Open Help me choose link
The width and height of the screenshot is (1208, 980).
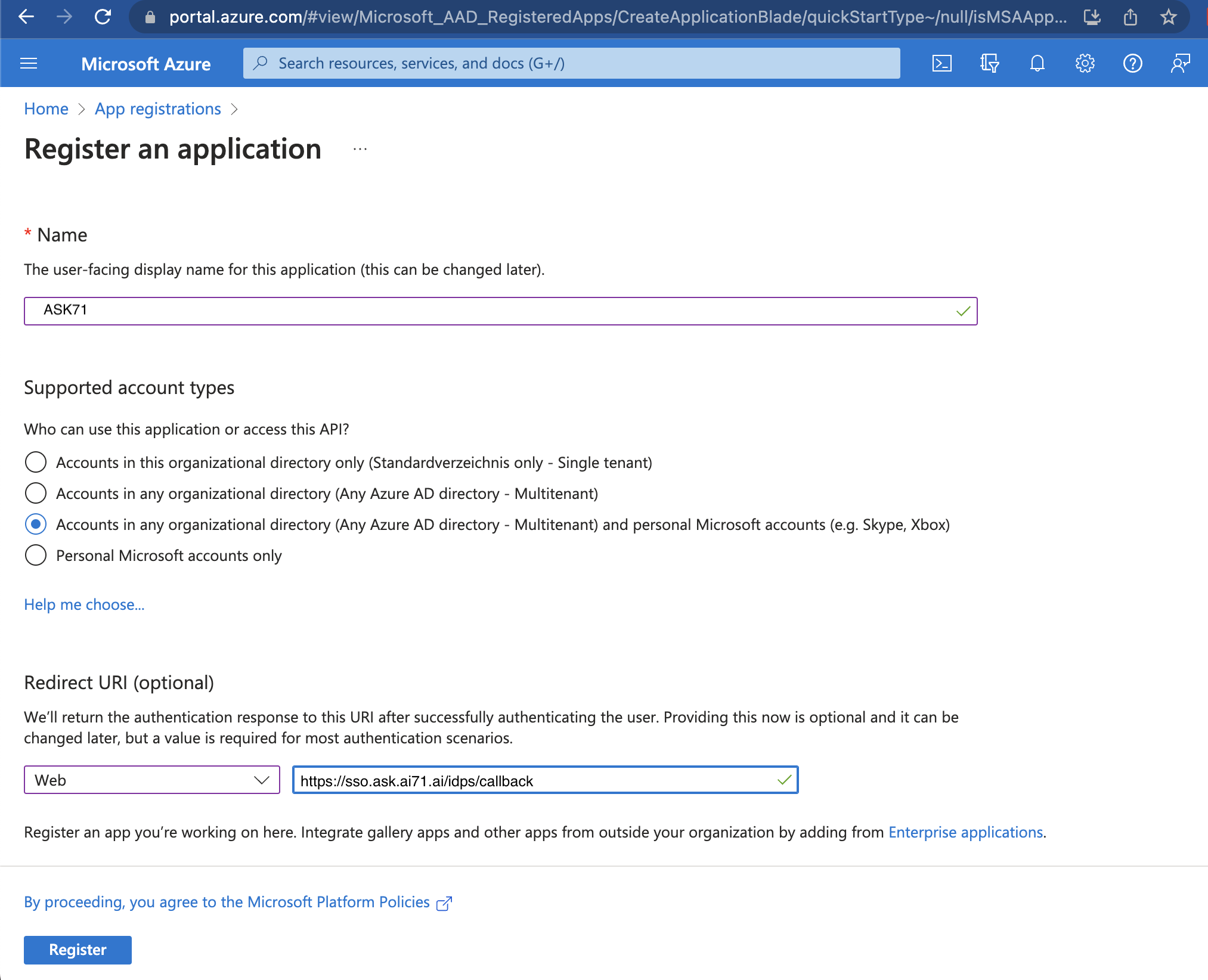point(84,604)
